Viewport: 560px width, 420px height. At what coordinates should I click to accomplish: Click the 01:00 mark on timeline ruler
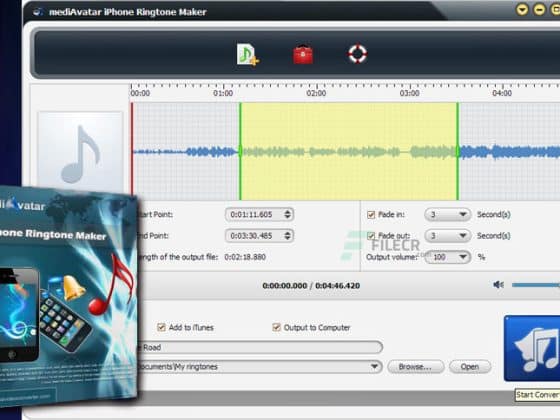coord(223,93)
